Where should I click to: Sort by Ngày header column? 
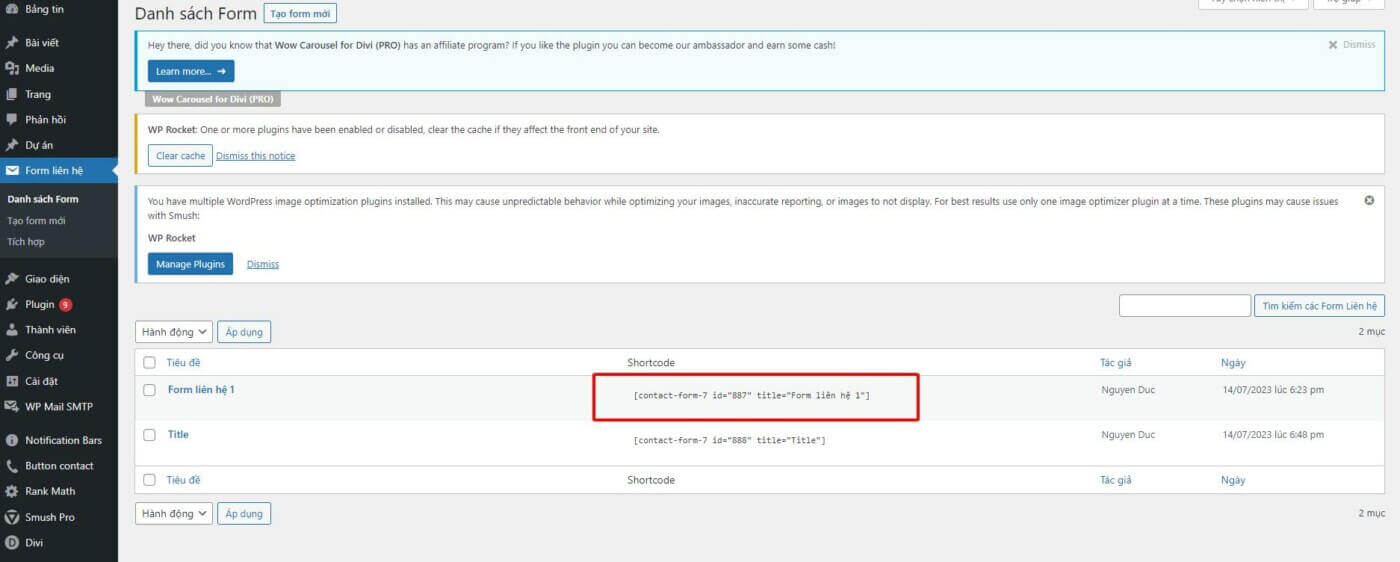1233,363
